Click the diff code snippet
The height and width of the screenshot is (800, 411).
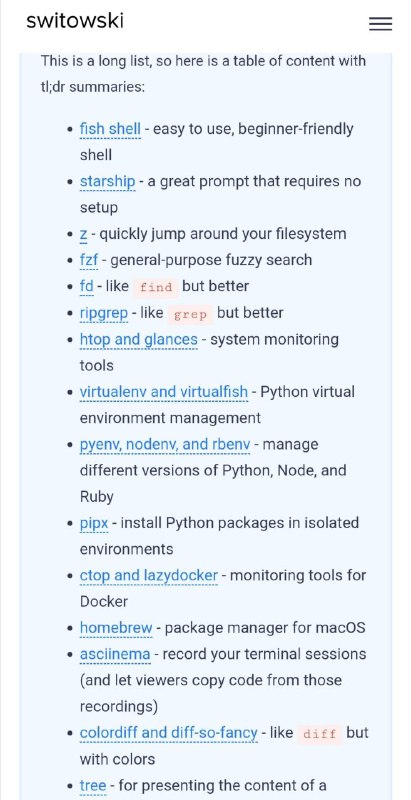320,734
